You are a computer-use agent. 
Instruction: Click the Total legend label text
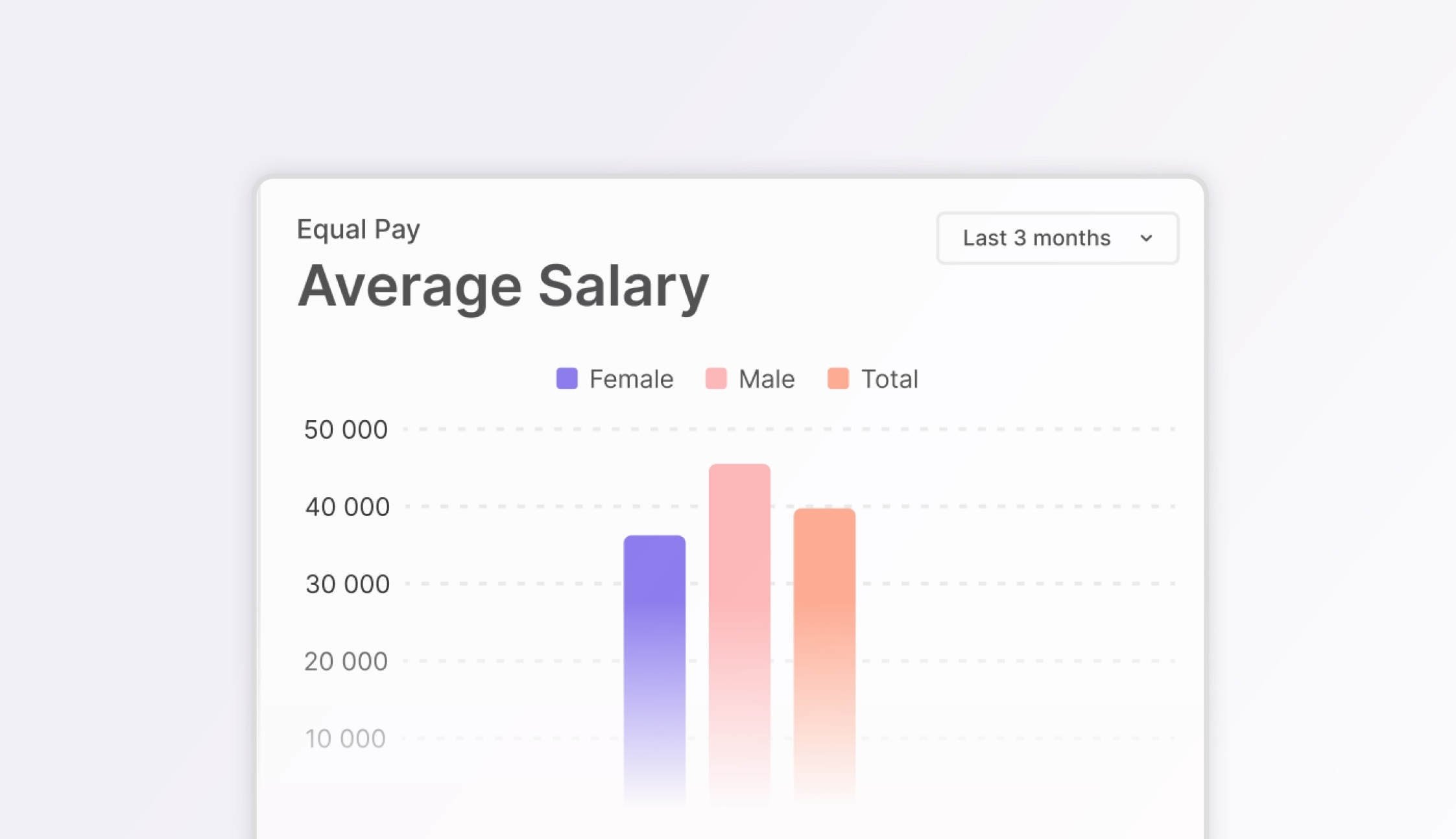click(889, 379)
